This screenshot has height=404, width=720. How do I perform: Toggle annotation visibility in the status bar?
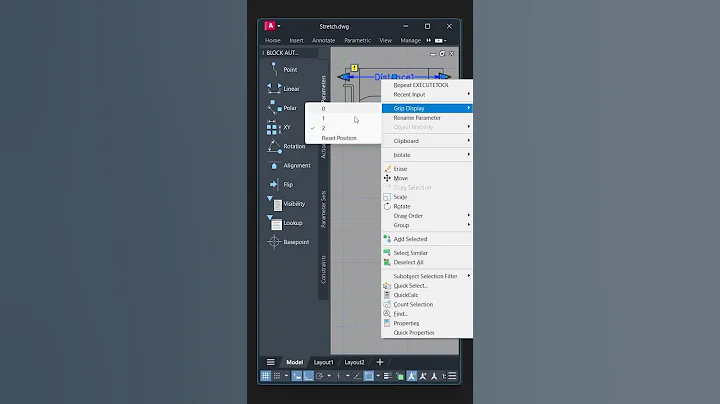click(412, 376)
